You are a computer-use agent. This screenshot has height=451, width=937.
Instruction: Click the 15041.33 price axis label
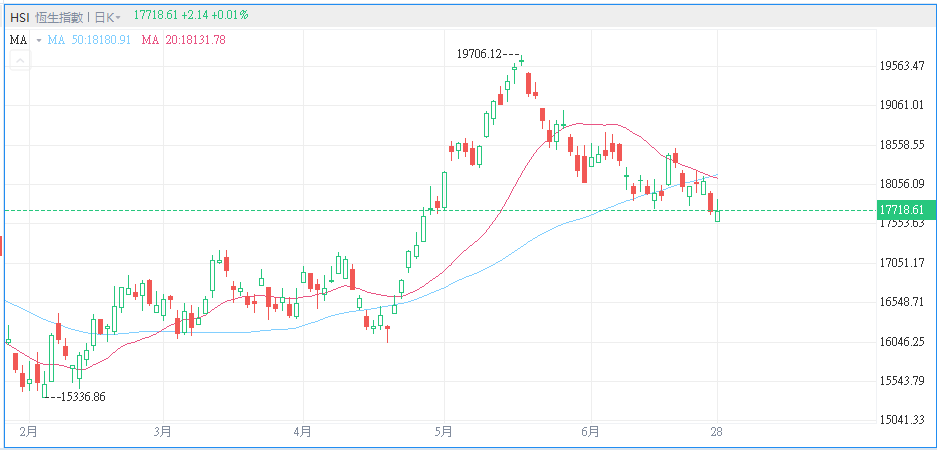point(902,419)
